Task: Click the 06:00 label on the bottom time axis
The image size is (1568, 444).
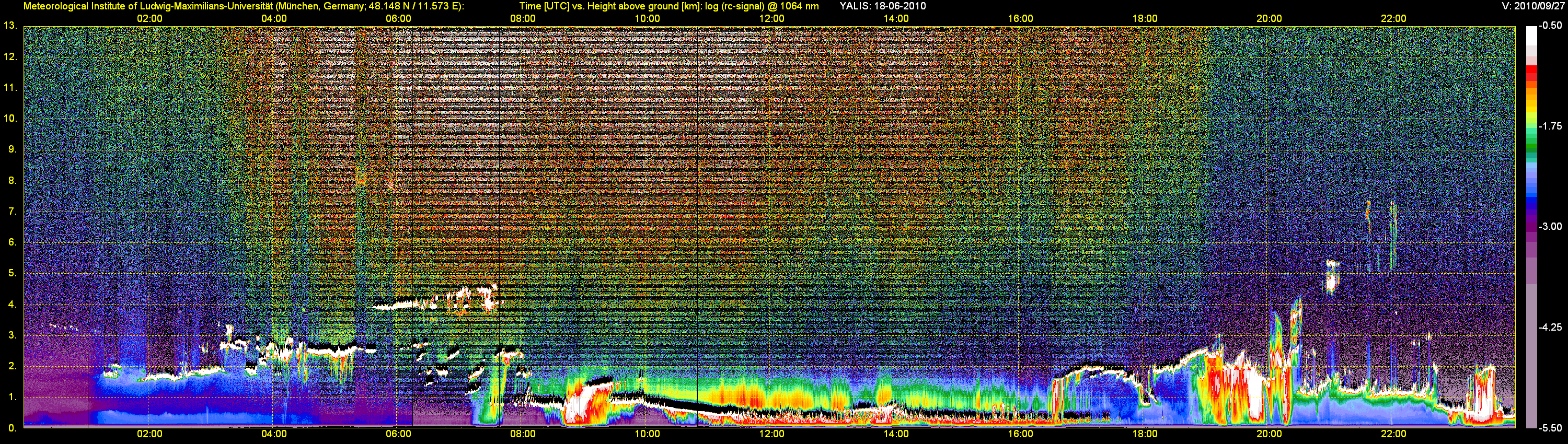Action: 399,434
